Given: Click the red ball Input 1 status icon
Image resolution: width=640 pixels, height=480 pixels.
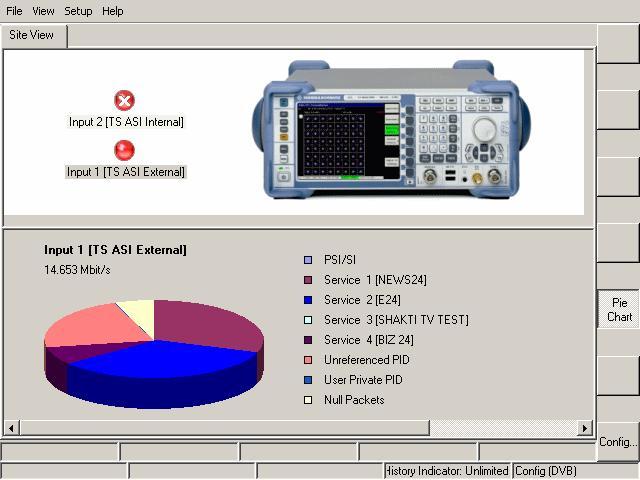Looking at the screenshot, I should pyautogui.click(x=125, y=150).
